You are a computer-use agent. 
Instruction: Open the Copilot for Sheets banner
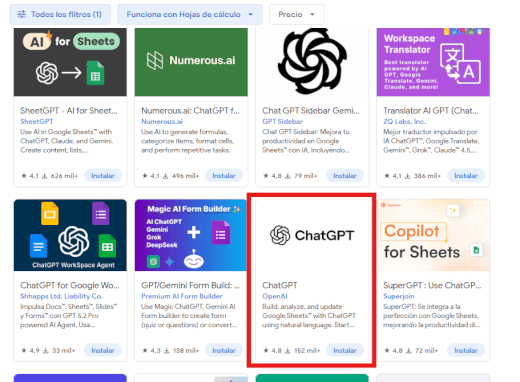pyautogui.click(x=433, y=235)
